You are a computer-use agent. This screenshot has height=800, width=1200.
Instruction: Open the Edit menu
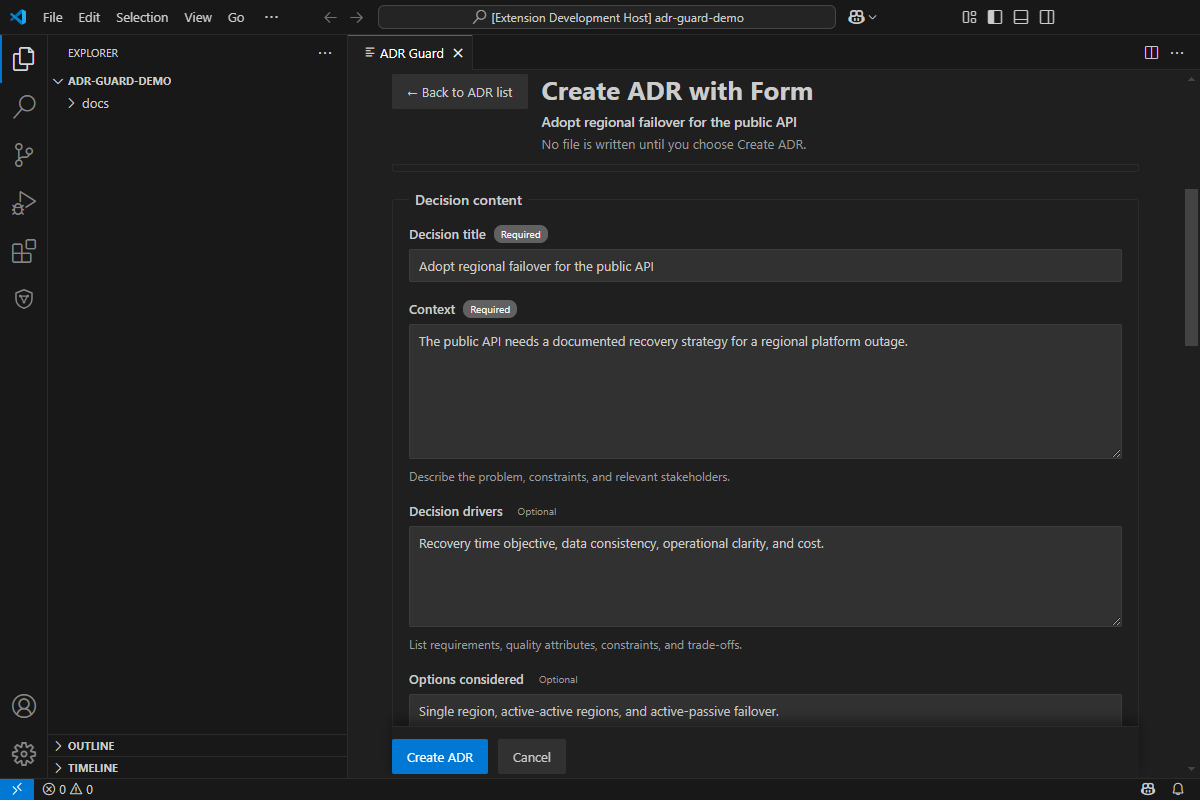pos(89,17)
